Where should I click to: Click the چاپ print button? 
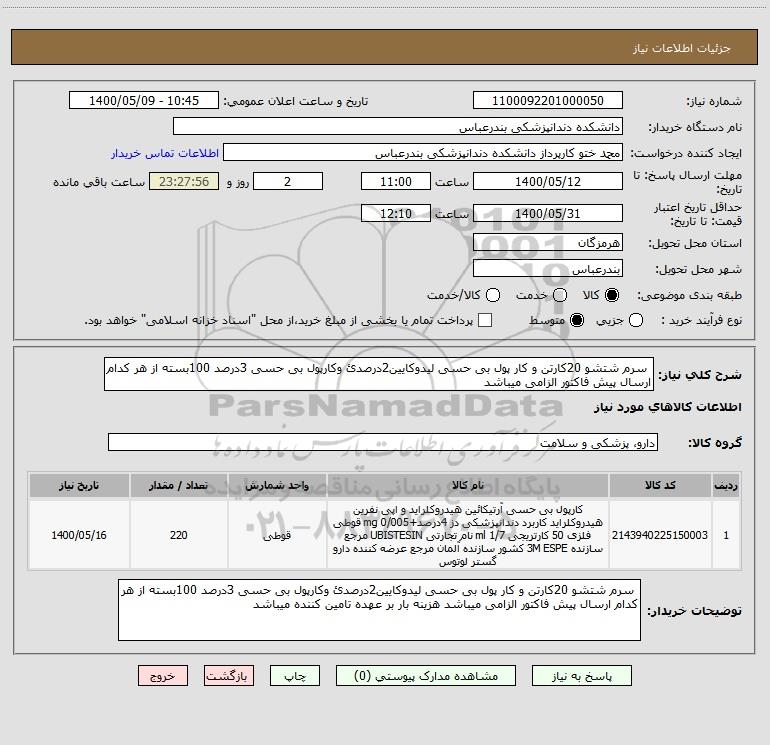tap(295, 676)
